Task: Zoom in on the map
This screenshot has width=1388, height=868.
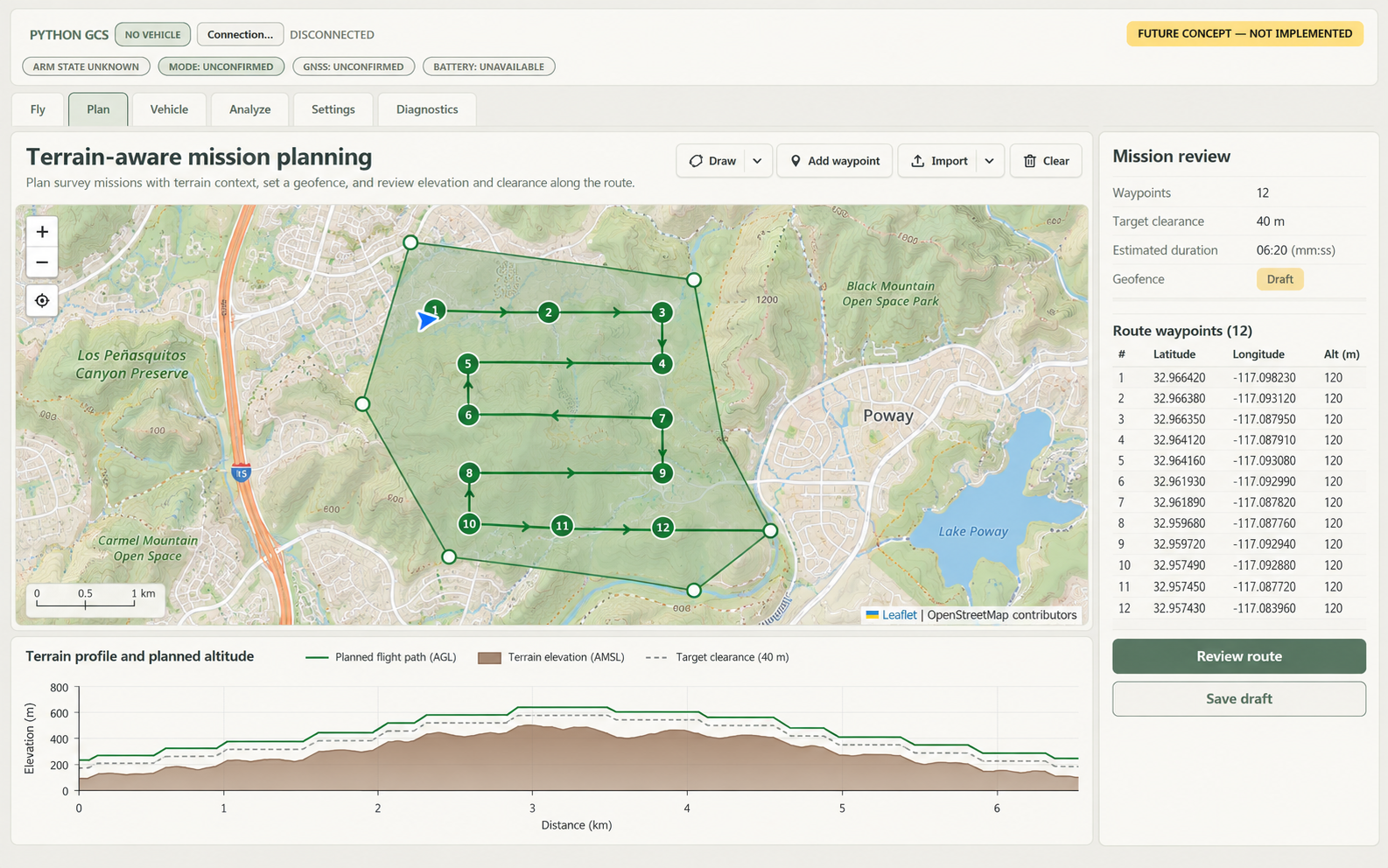Action: coord(42,232)
